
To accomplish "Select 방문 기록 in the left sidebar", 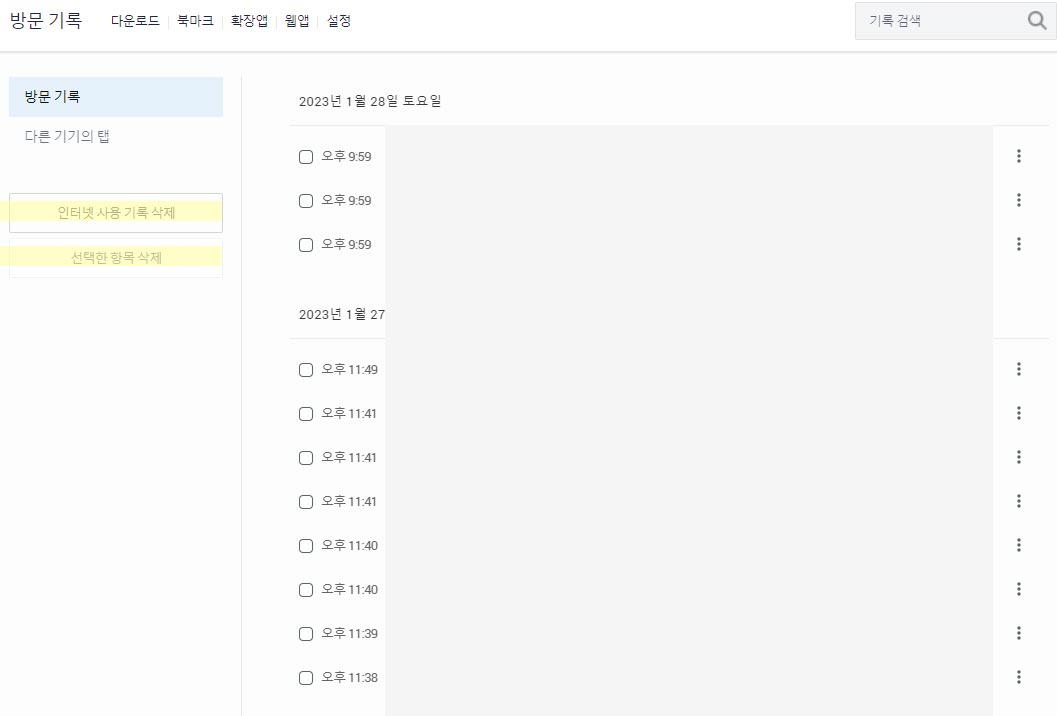I will pyautogui.click(x=116, y=96).
